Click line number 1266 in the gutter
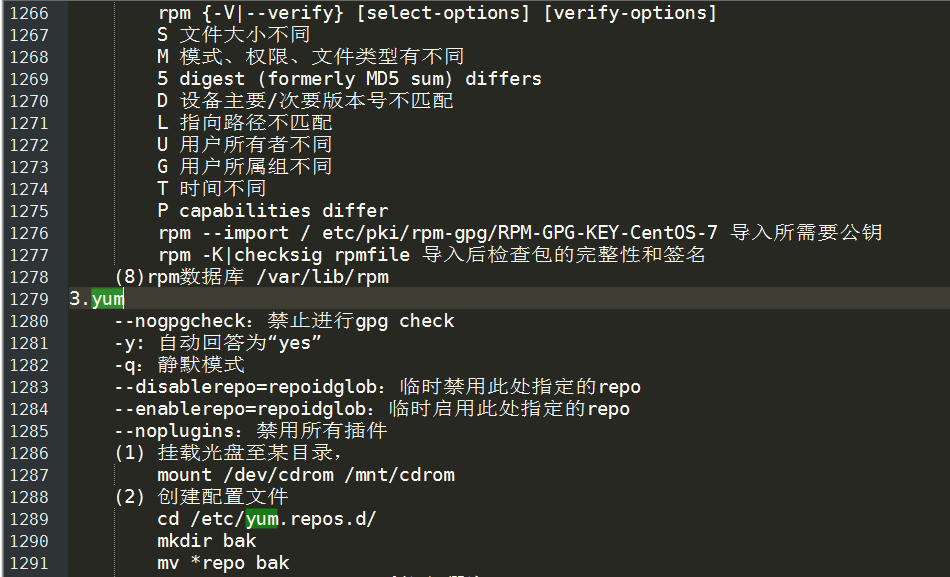Viewport: 950px width, 577px height. [x=29, y=13]
